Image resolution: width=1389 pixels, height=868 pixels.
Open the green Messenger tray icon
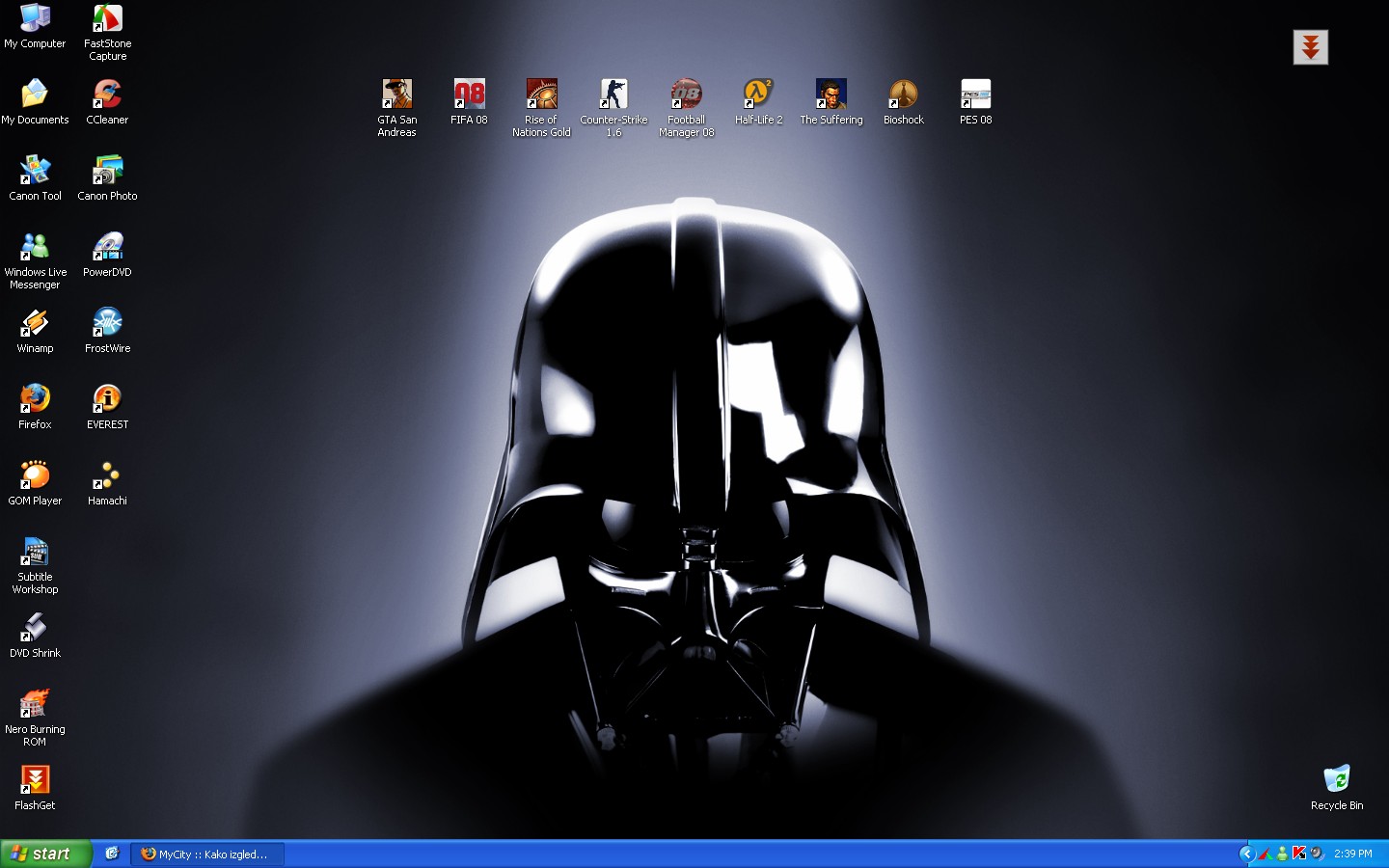click(x=1282, y=854)
